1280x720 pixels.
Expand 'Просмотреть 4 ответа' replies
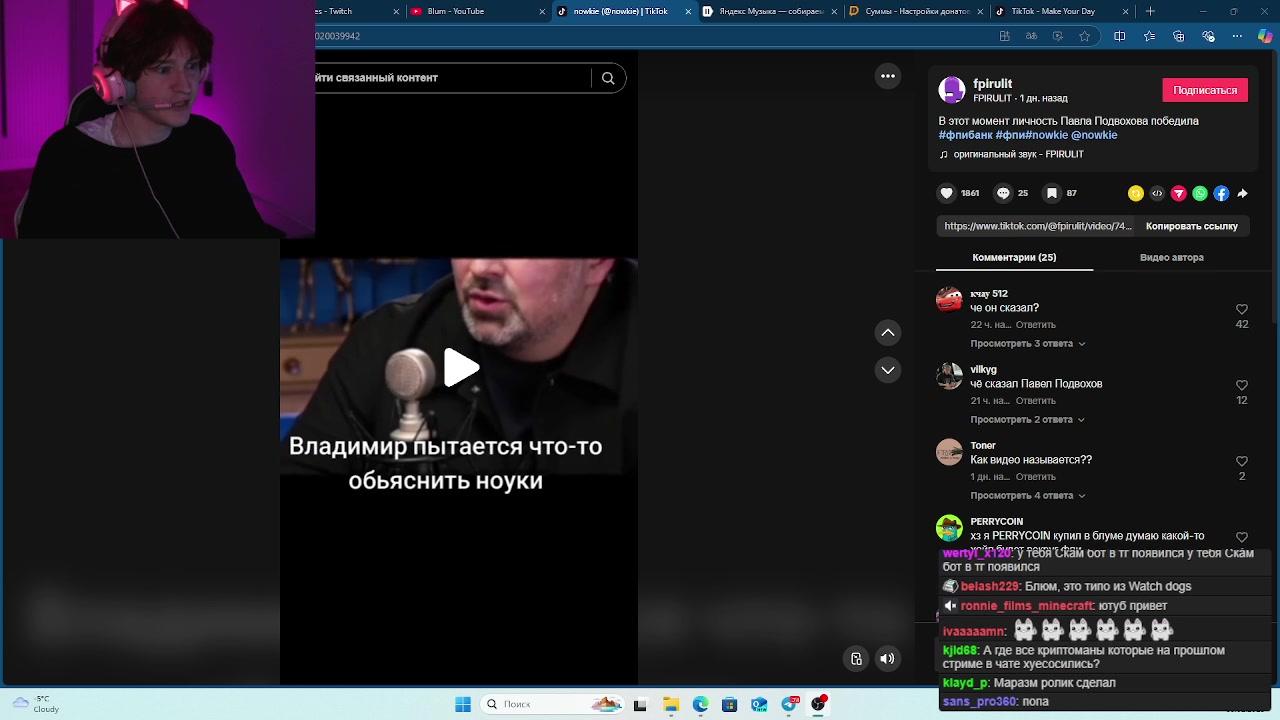(1022, 495)
